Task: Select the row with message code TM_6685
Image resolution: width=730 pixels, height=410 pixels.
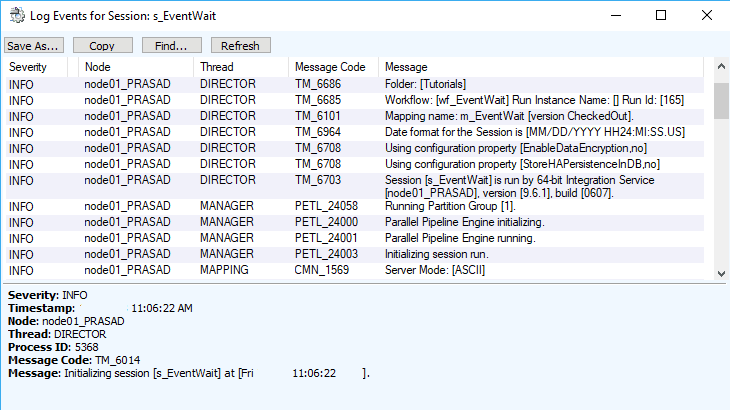Action: pos(354,100)
